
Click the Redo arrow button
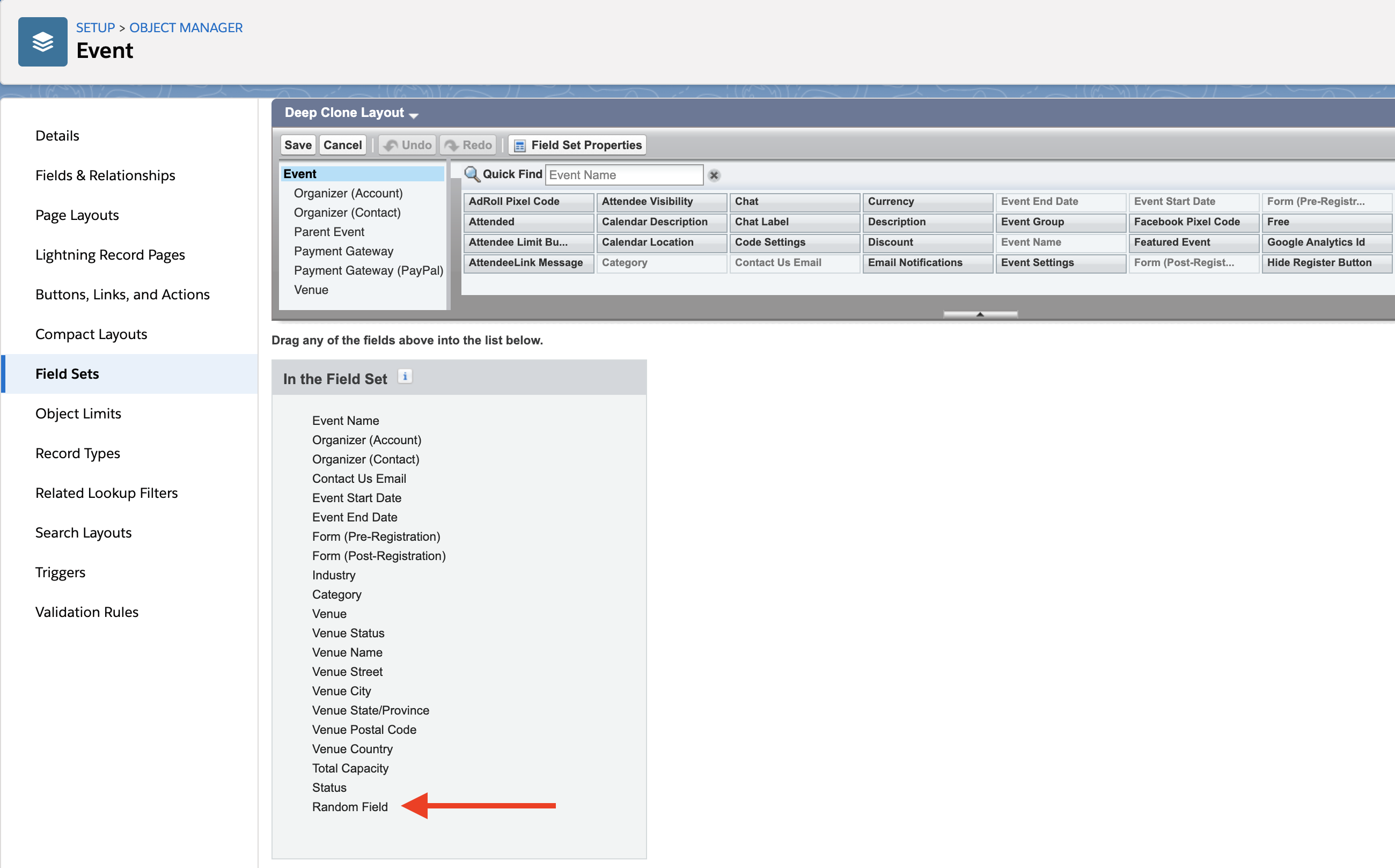pyautogui.click(x=468, y=145)
